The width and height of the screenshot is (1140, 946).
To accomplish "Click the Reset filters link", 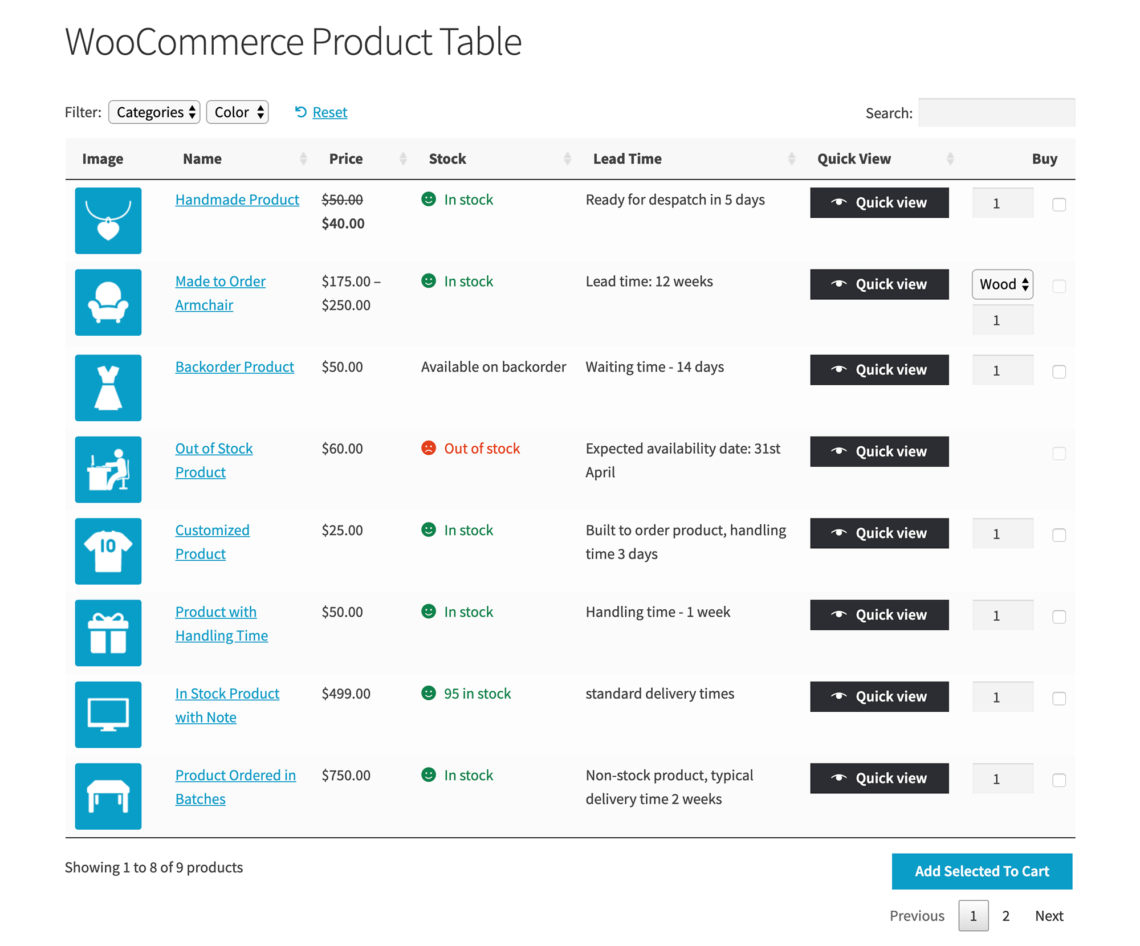I will point(329,112).
